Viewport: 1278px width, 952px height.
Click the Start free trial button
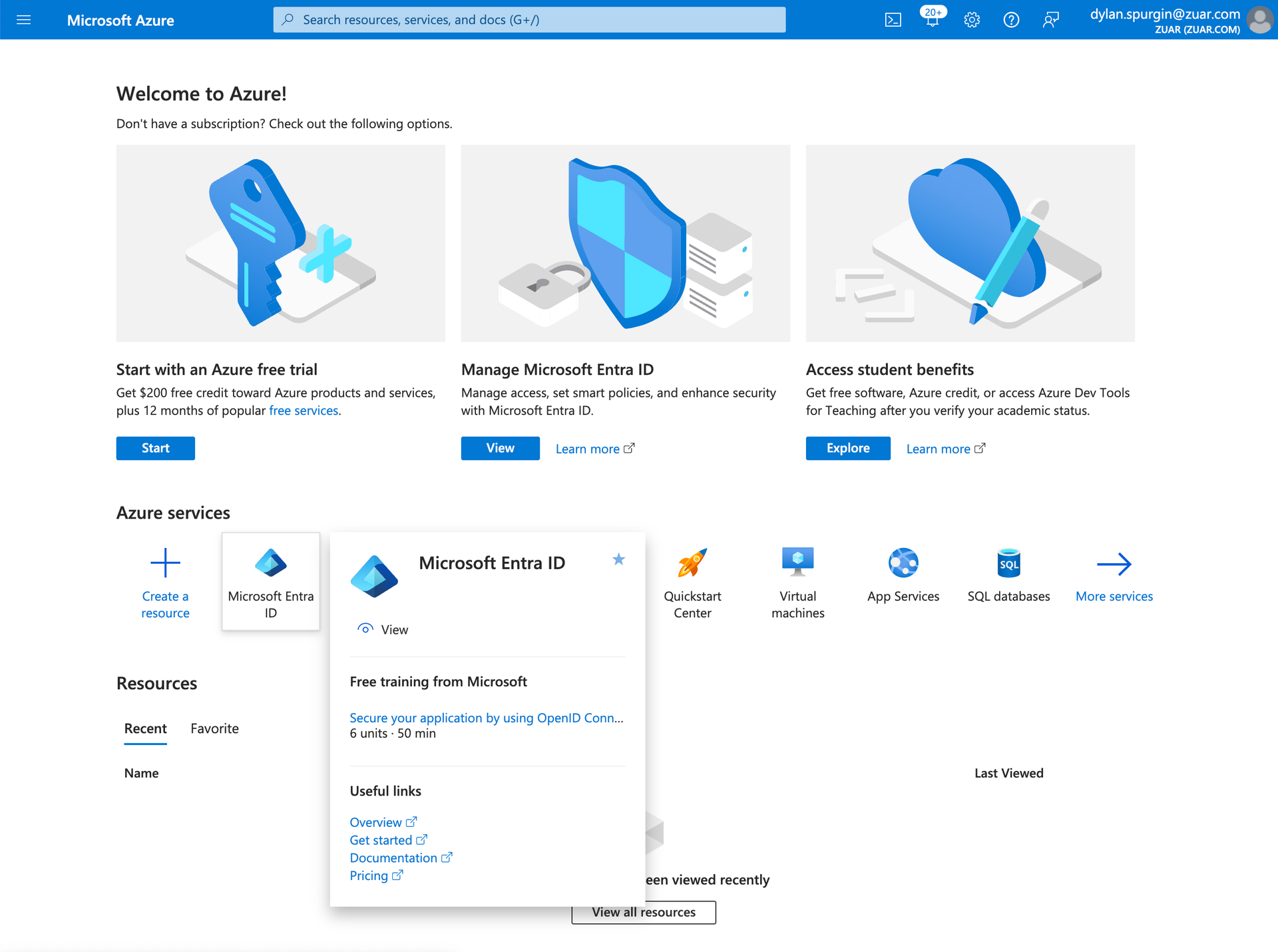pyautogui.click(x=156, y=448)
